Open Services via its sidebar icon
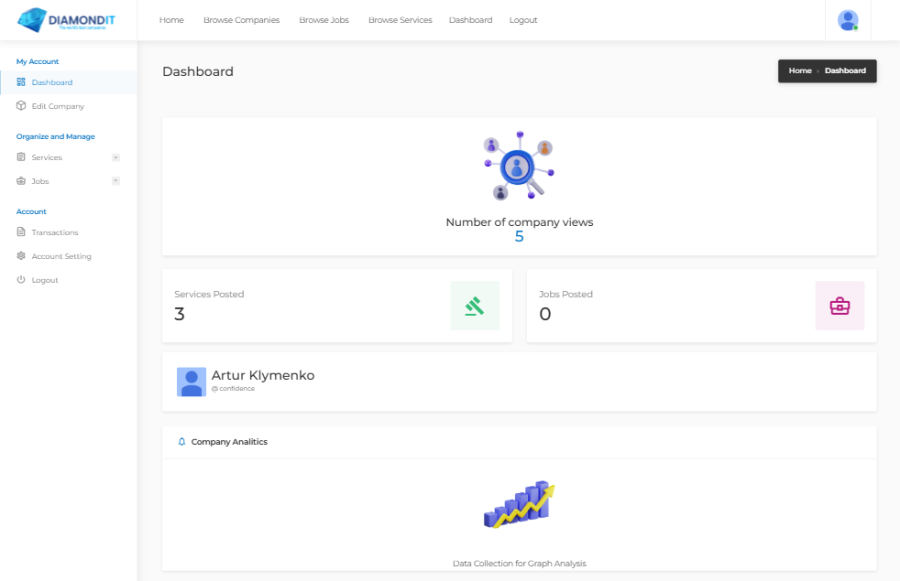900x581 pixels. point(19,157)
